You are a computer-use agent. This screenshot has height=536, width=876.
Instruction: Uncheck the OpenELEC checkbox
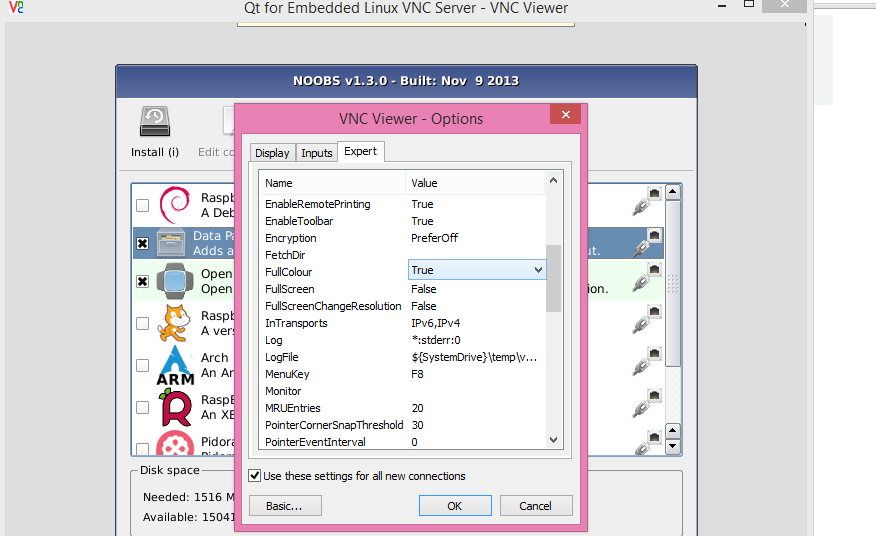[x=142, y=281]
